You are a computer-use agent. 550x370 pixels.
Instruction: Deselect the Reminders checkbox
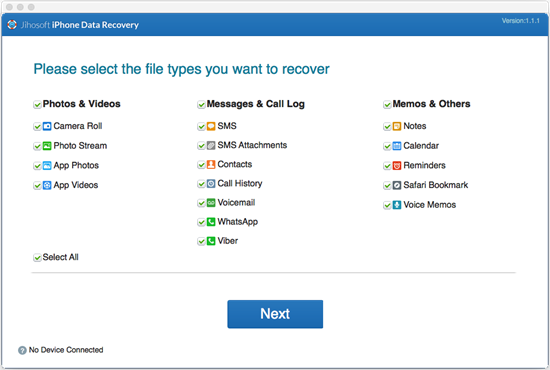pyautogui.click(x=387, y=166)
